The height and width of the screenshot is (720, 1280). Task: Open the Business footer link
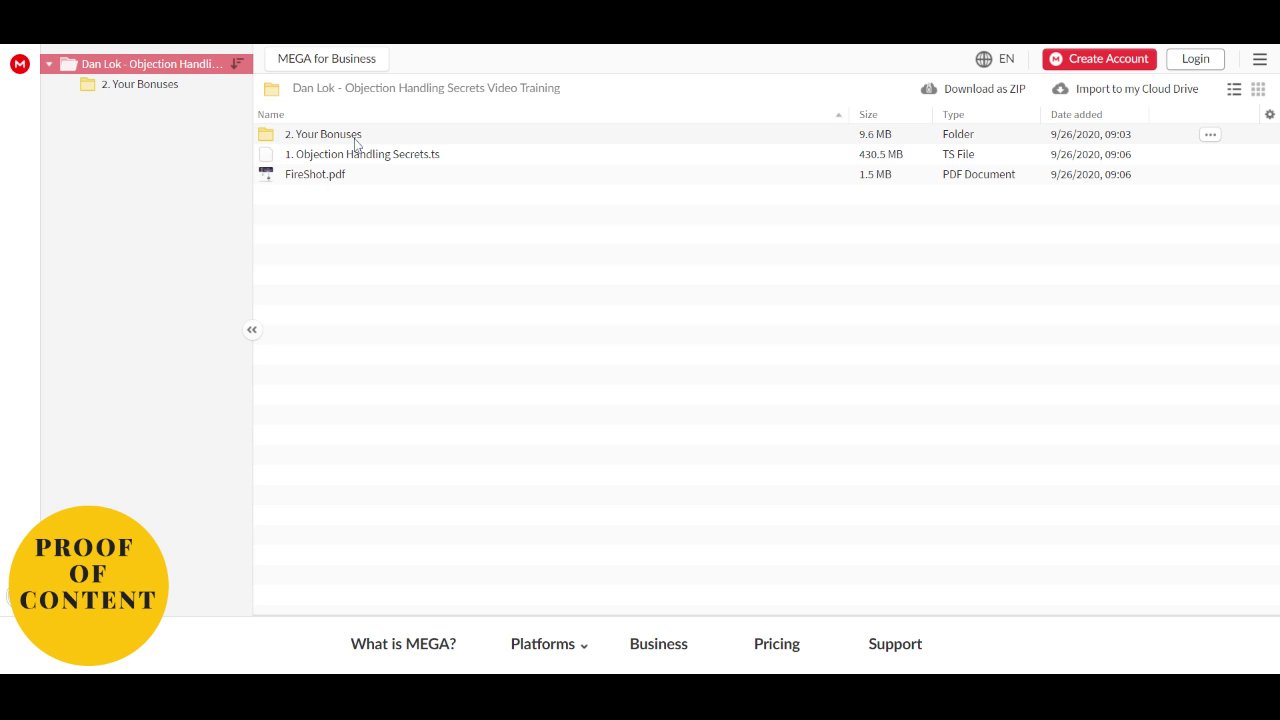(x=659, y=644)
